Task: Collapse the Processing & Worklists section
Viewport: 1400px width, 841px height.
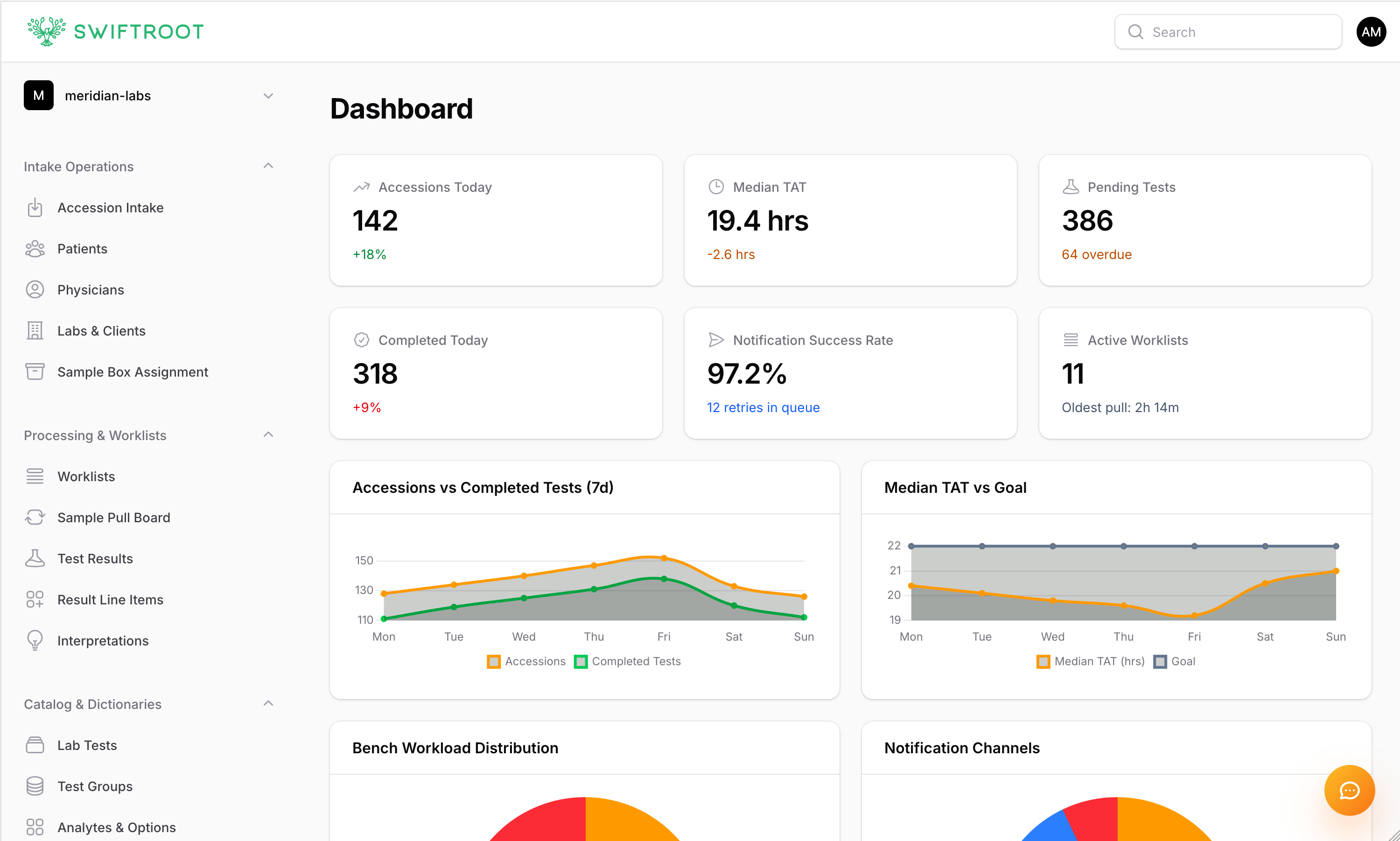Action: pyautogui.click(x=268, y=435)
